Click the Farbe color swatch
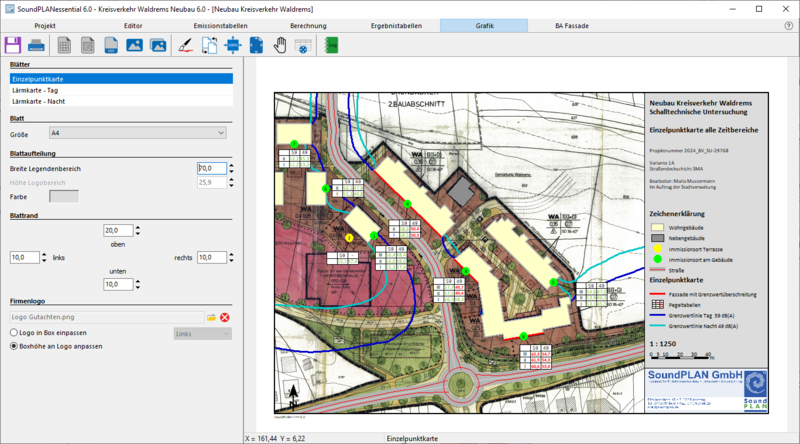This screenshot has height=444, width=800. click(64, 196)
